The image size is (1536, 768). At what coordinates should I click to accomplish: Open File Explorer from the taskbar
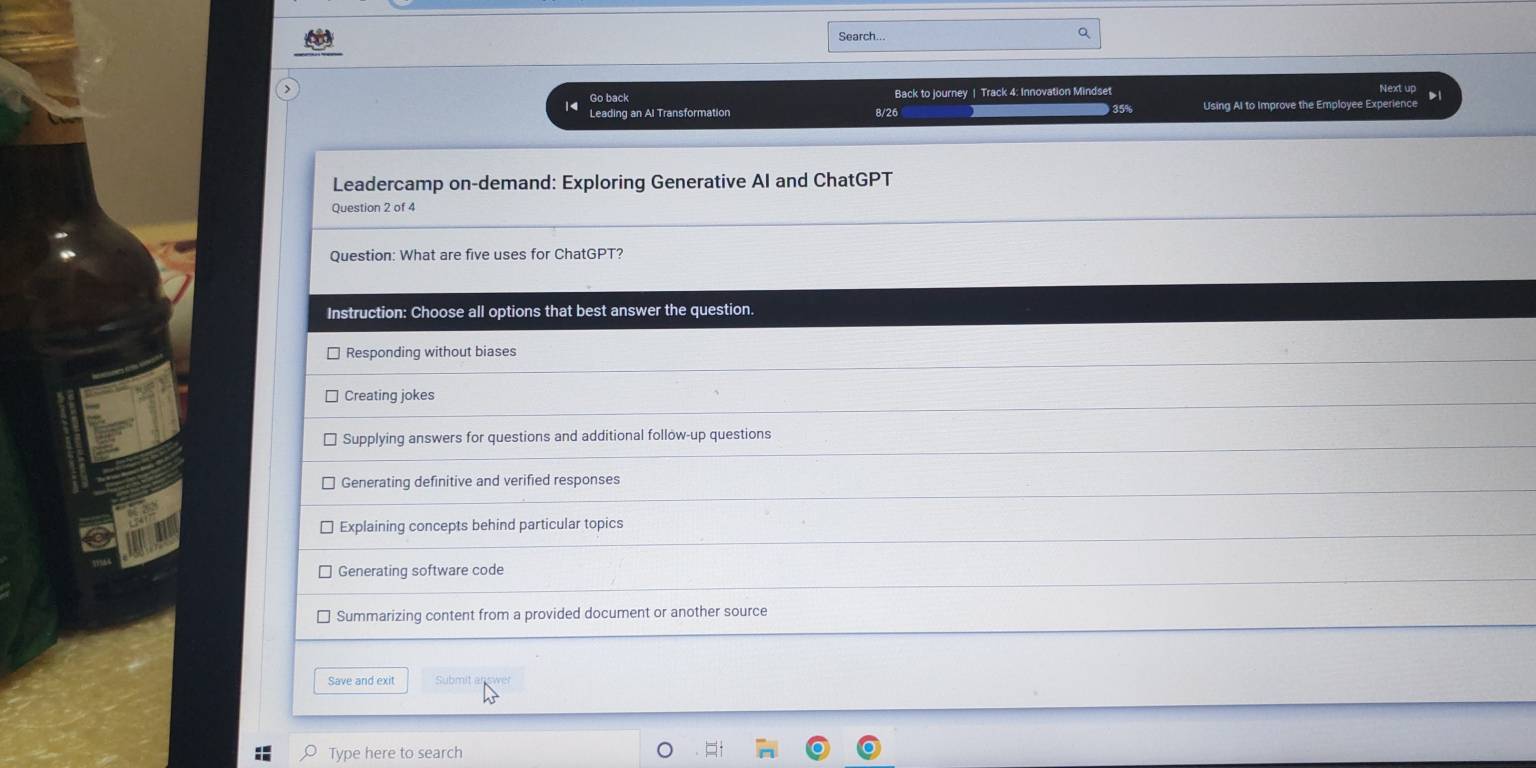pyautogui.click(x=766, y=748)
